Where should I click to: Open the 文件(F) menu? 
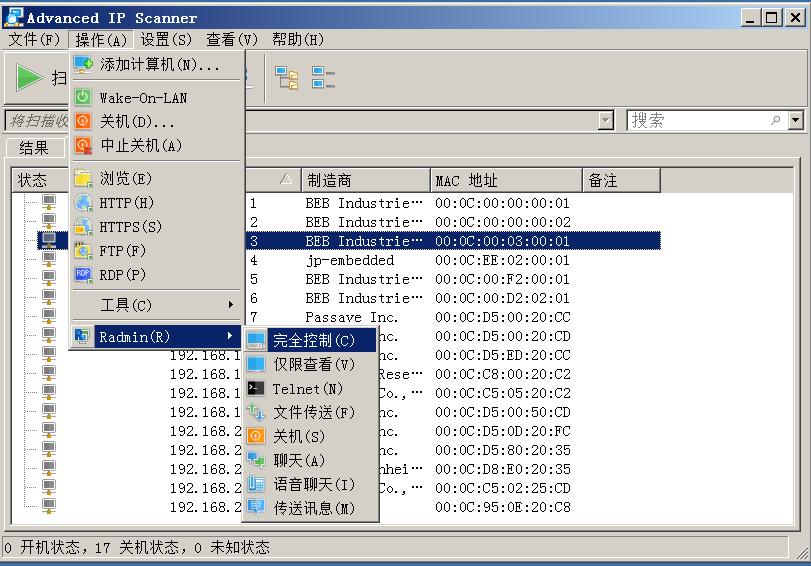(34, 39)
